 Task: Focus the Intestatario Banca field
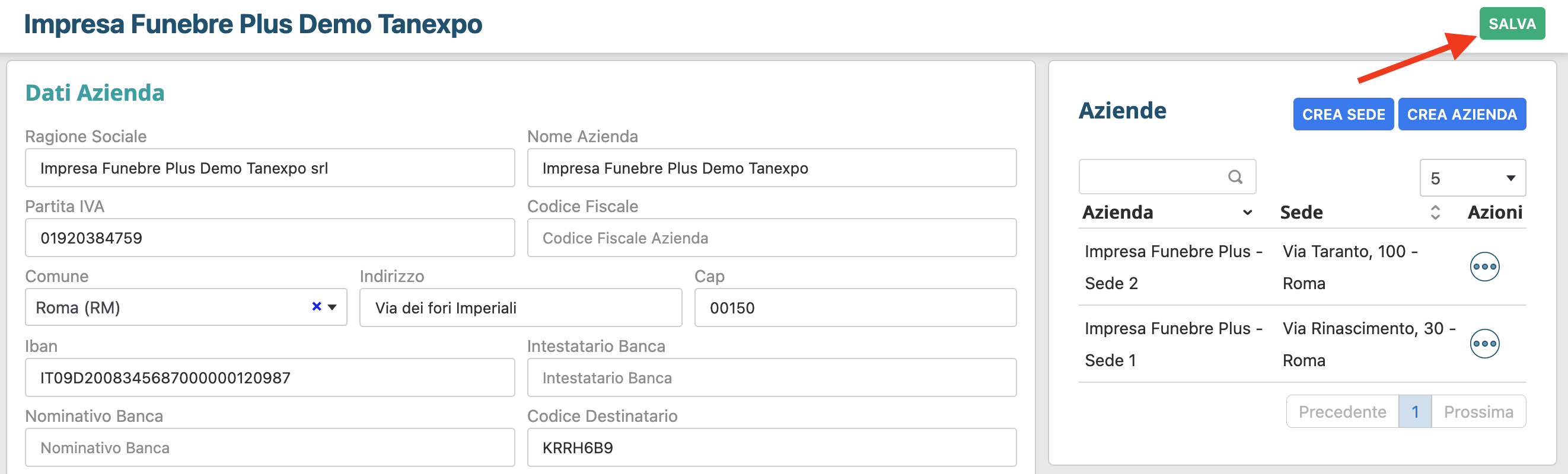coord(771,378)
